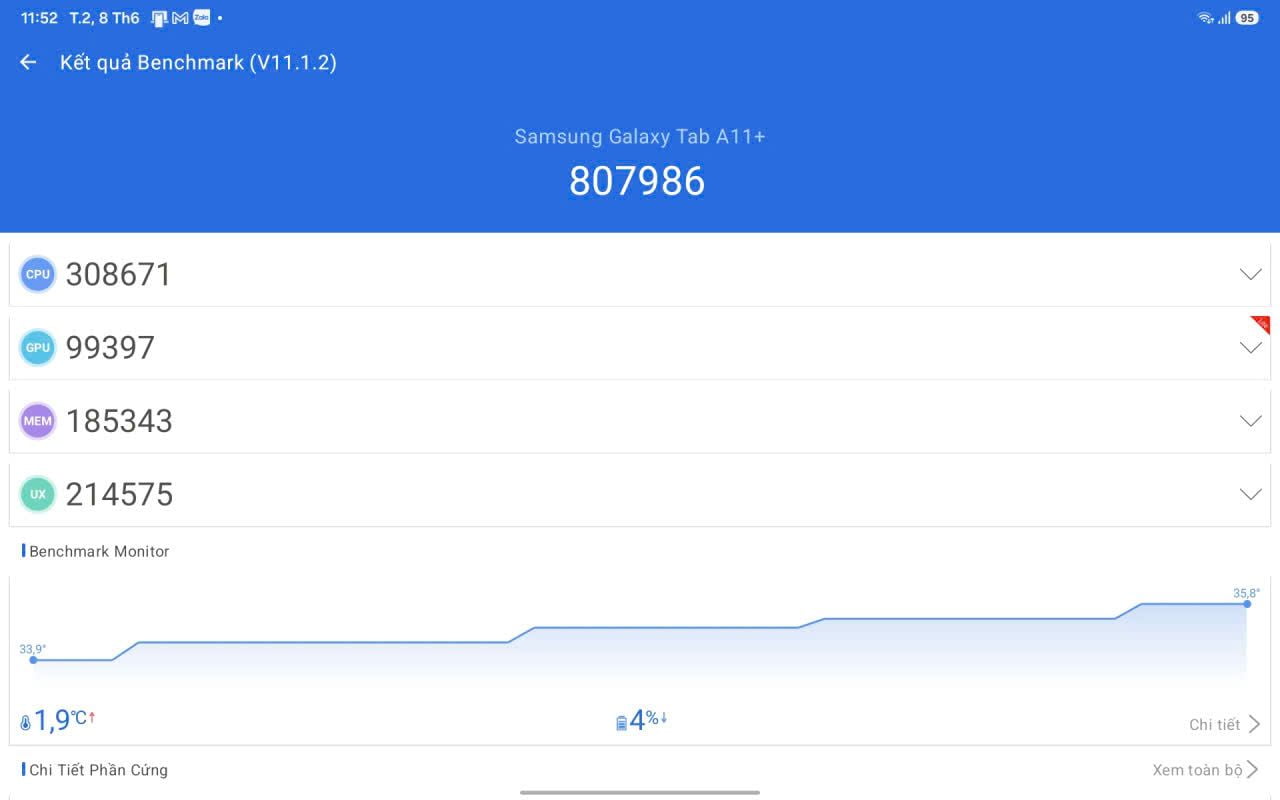Viewport: 1280px width, 800px height.
Task: Open the Zalo notification icon in status bar
Action: point(201,18)
